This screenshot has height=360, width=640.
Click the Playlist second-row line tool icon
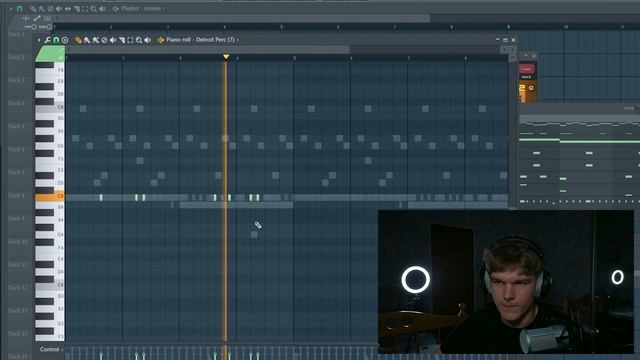tap(37, 18)
